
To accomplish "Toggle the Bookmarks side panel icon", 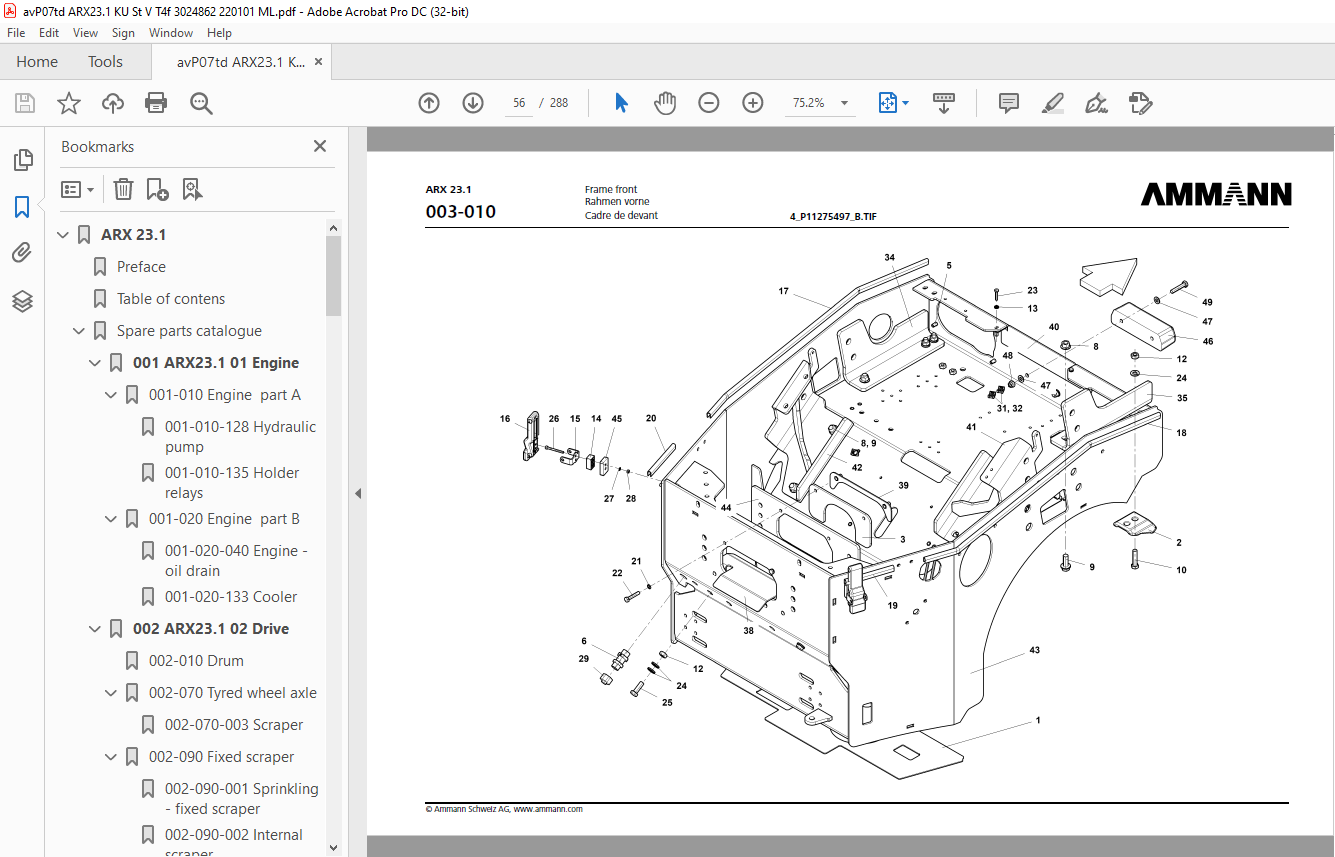I will [22, 206].
